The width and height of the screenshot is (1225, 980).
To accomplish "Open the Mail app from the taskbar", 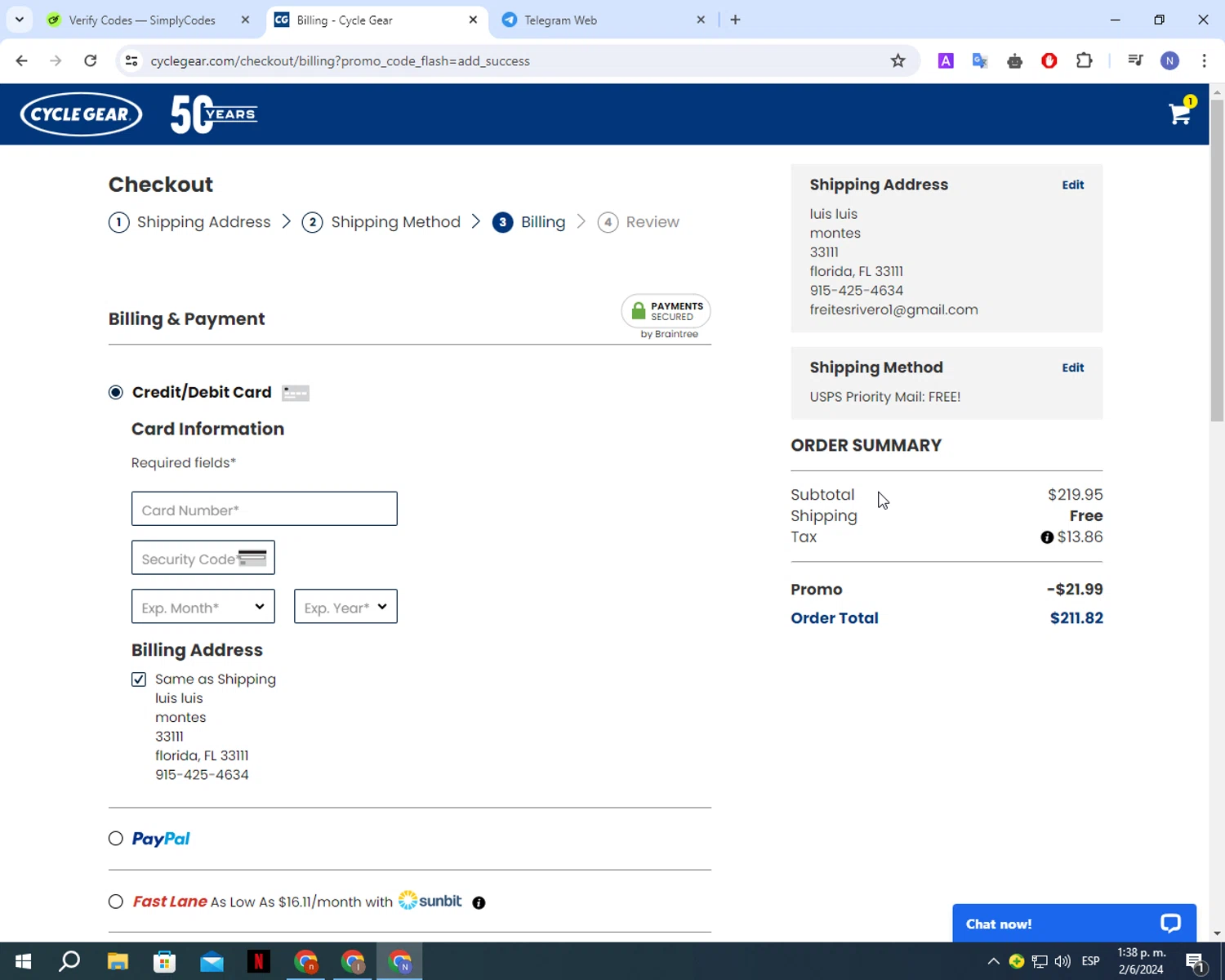I will tap(212, 961).
